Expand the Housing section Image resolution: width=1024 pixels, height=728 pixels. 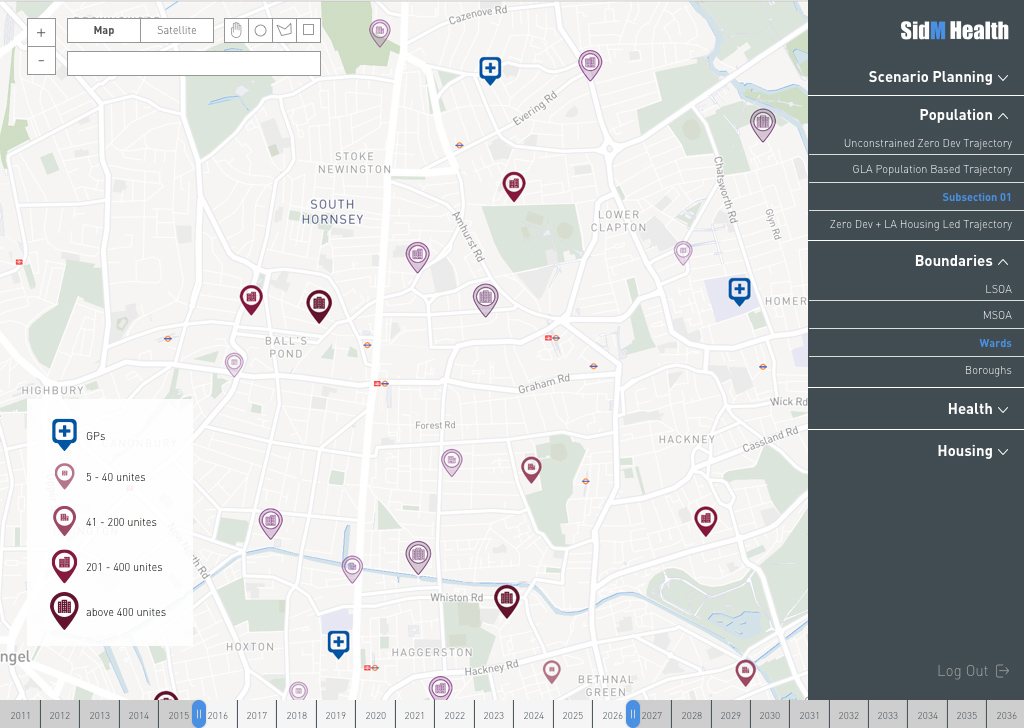[x=972, y=451]
